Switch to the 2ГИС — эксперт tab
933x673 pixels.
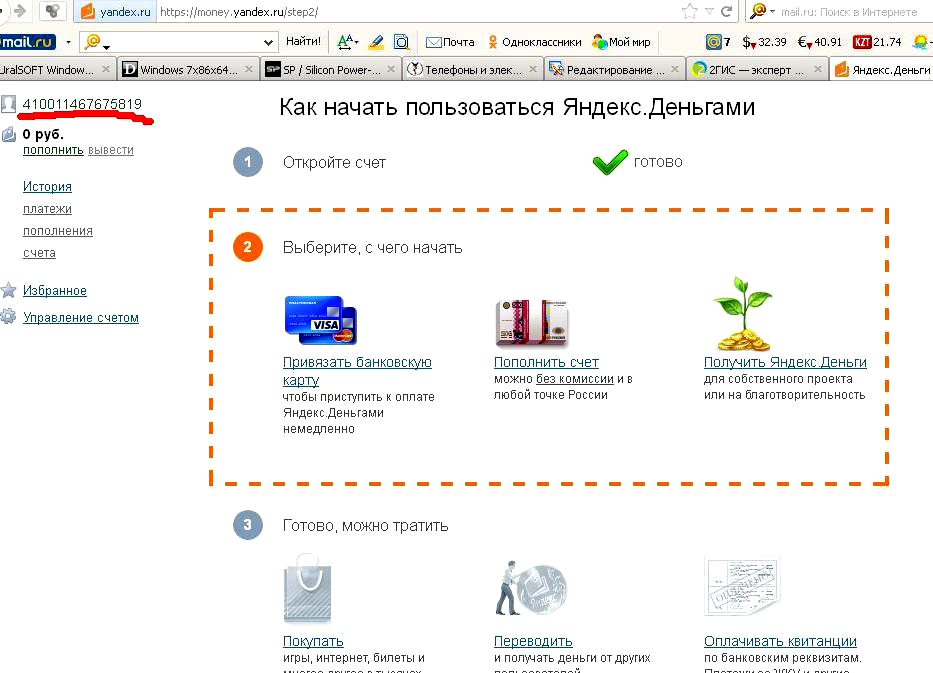[757, 70]
